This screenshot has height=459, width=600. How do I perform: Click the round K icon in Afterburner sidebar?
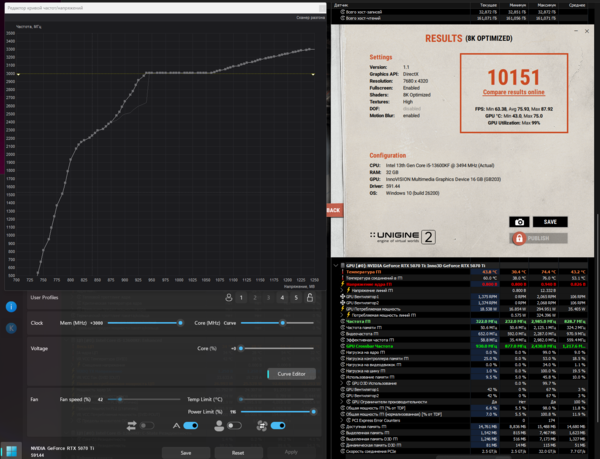point(11,328)
